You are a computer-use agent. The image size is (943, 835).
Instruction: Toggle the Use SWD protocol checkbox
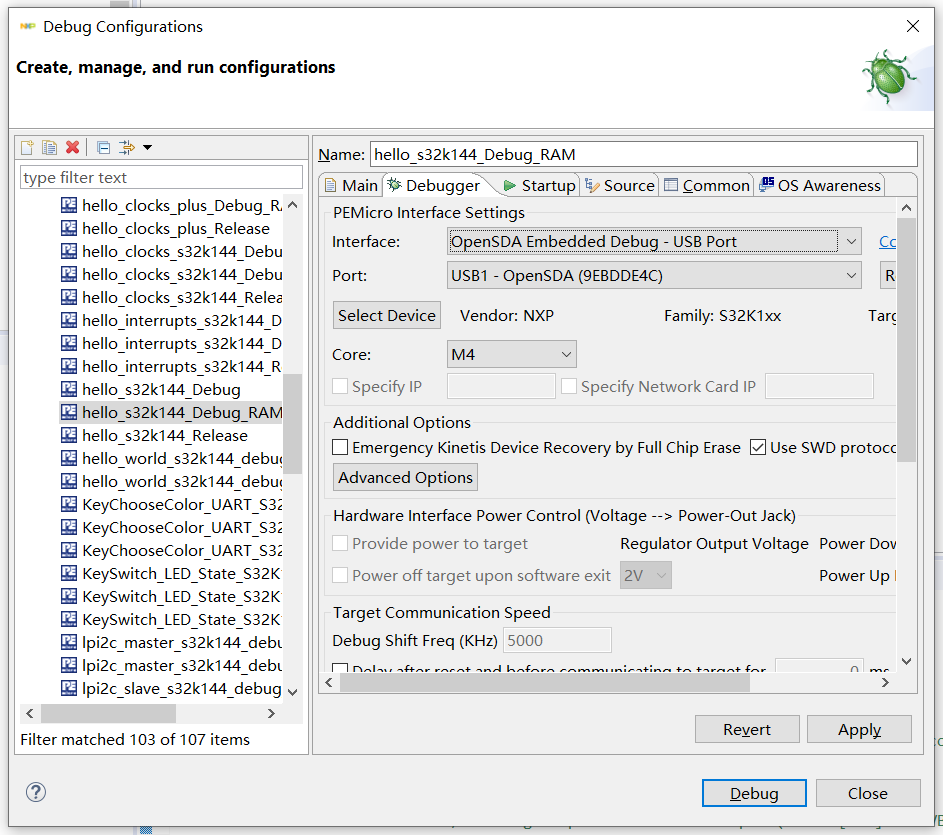(x=758, y=447)
